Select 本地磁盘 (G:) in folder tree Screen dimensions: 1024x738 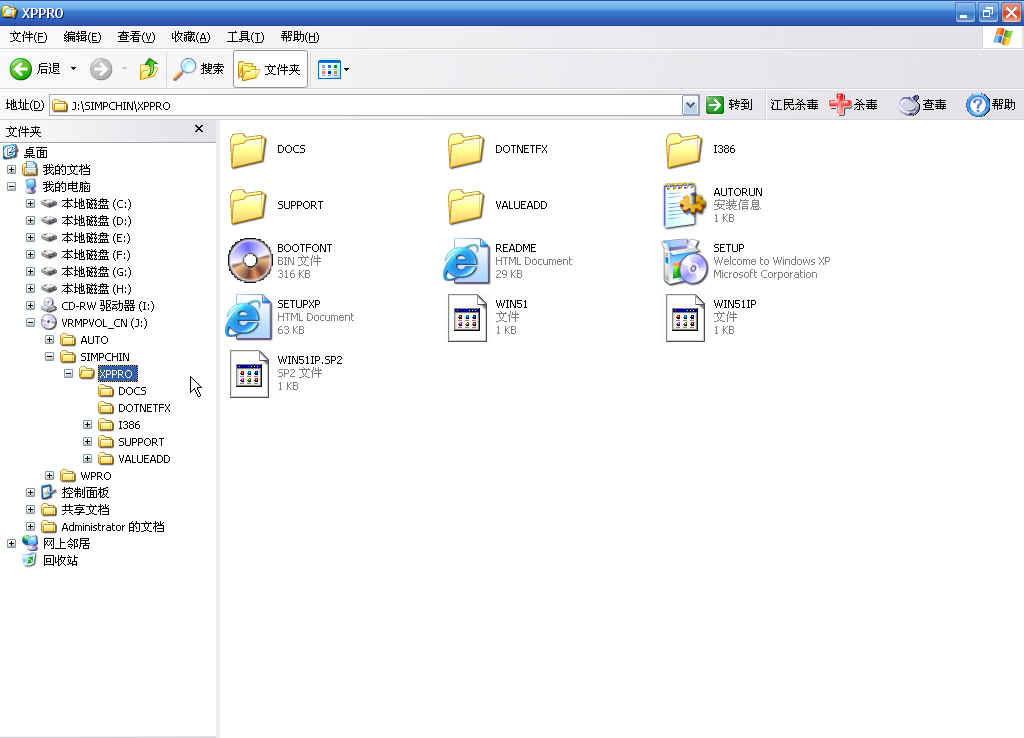96,272
